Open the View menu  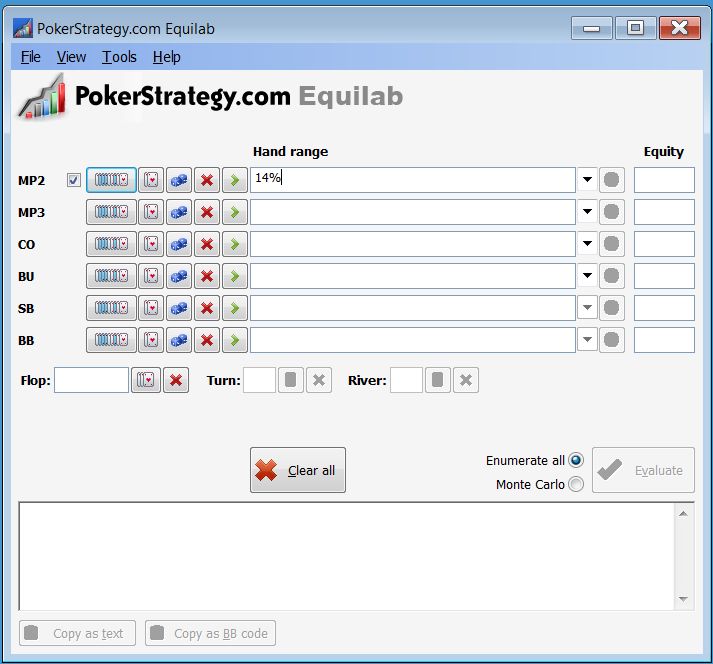tap(71, 57)
